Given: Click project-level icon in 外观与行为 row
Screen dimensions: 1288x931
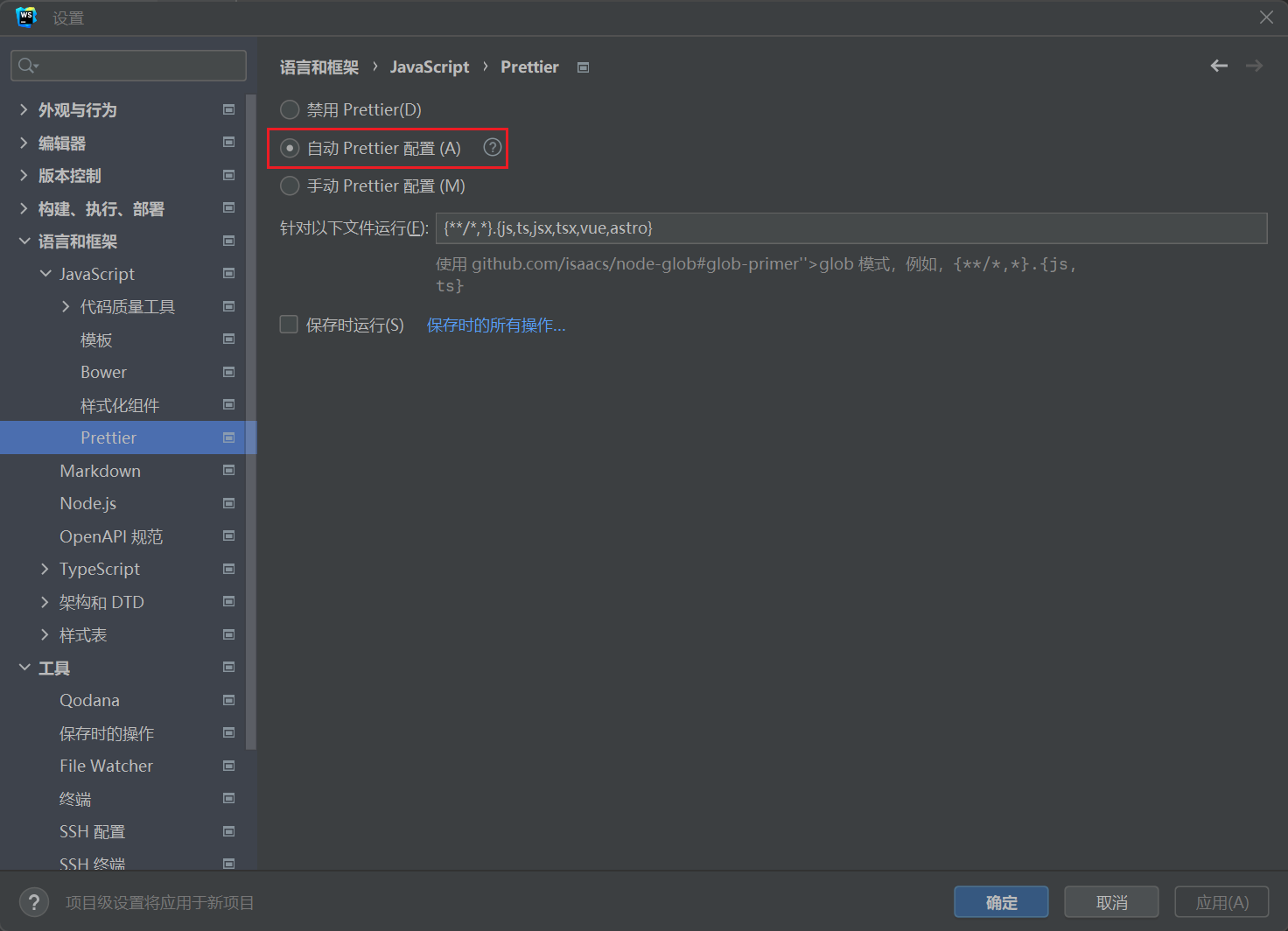Looking at the screenshot, I should (x=229, y=109).
